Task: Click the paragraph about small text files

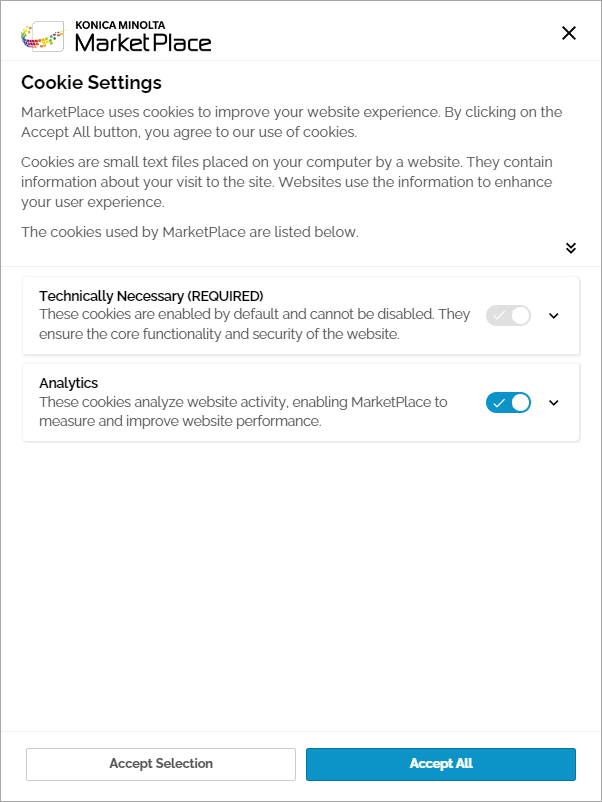Action: pos(287,182)
